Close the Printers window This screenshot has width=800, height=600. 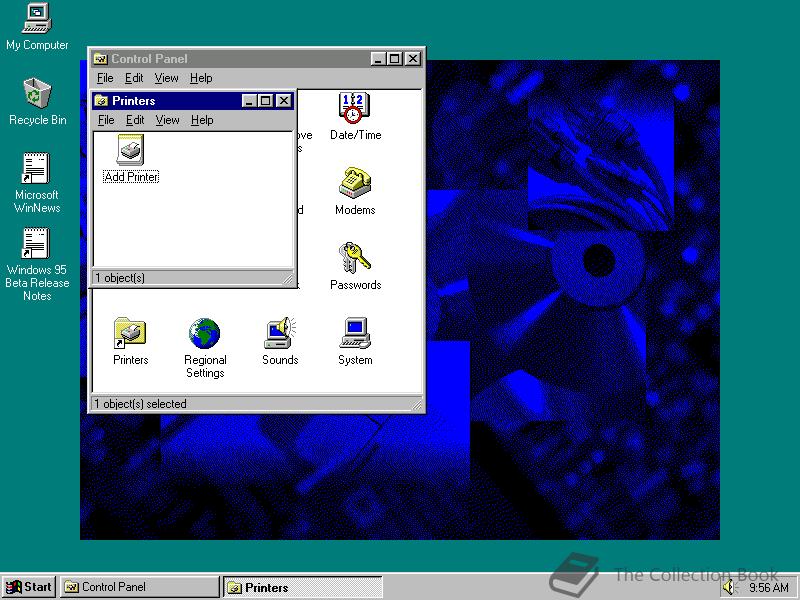(284, 101)
